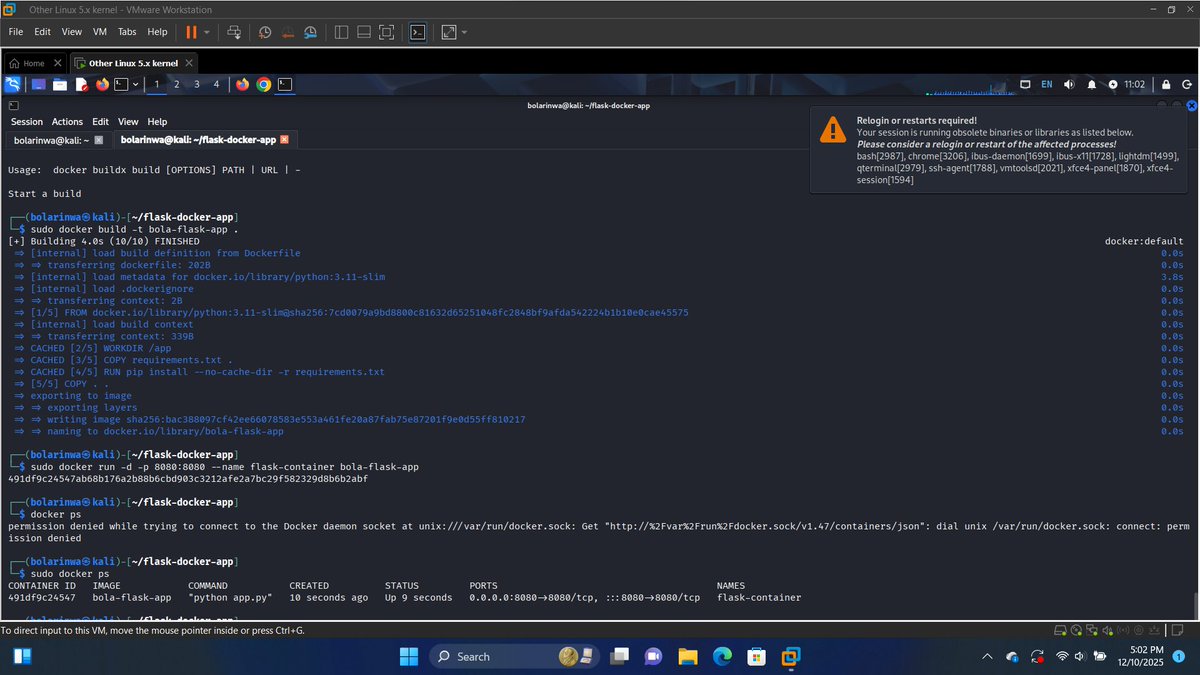
Task: Open the VMware Tabs menu
Action: pos(127,32)
